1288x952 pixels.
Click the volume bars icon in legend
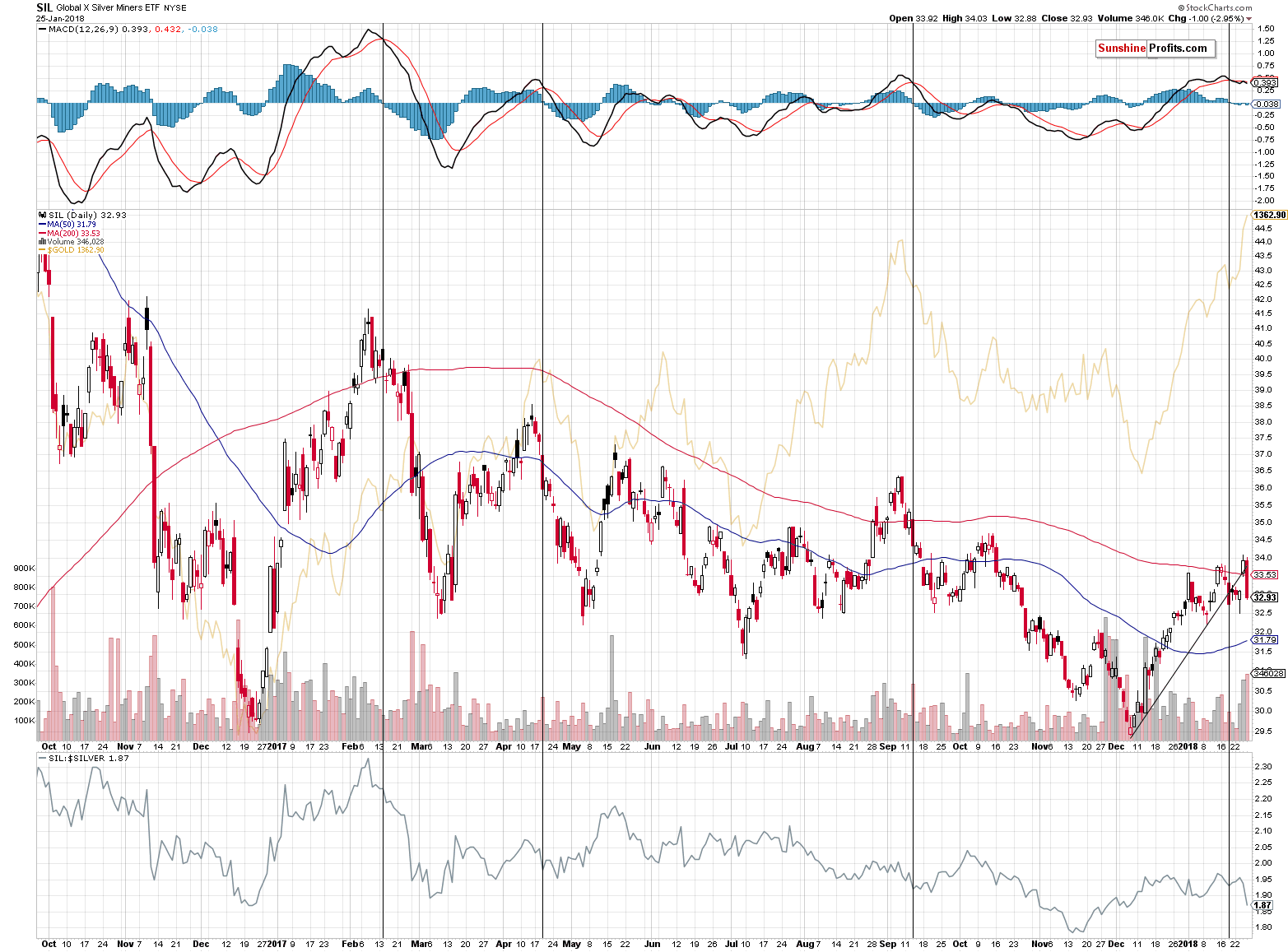pyautogui.click(x=42, y=242)
